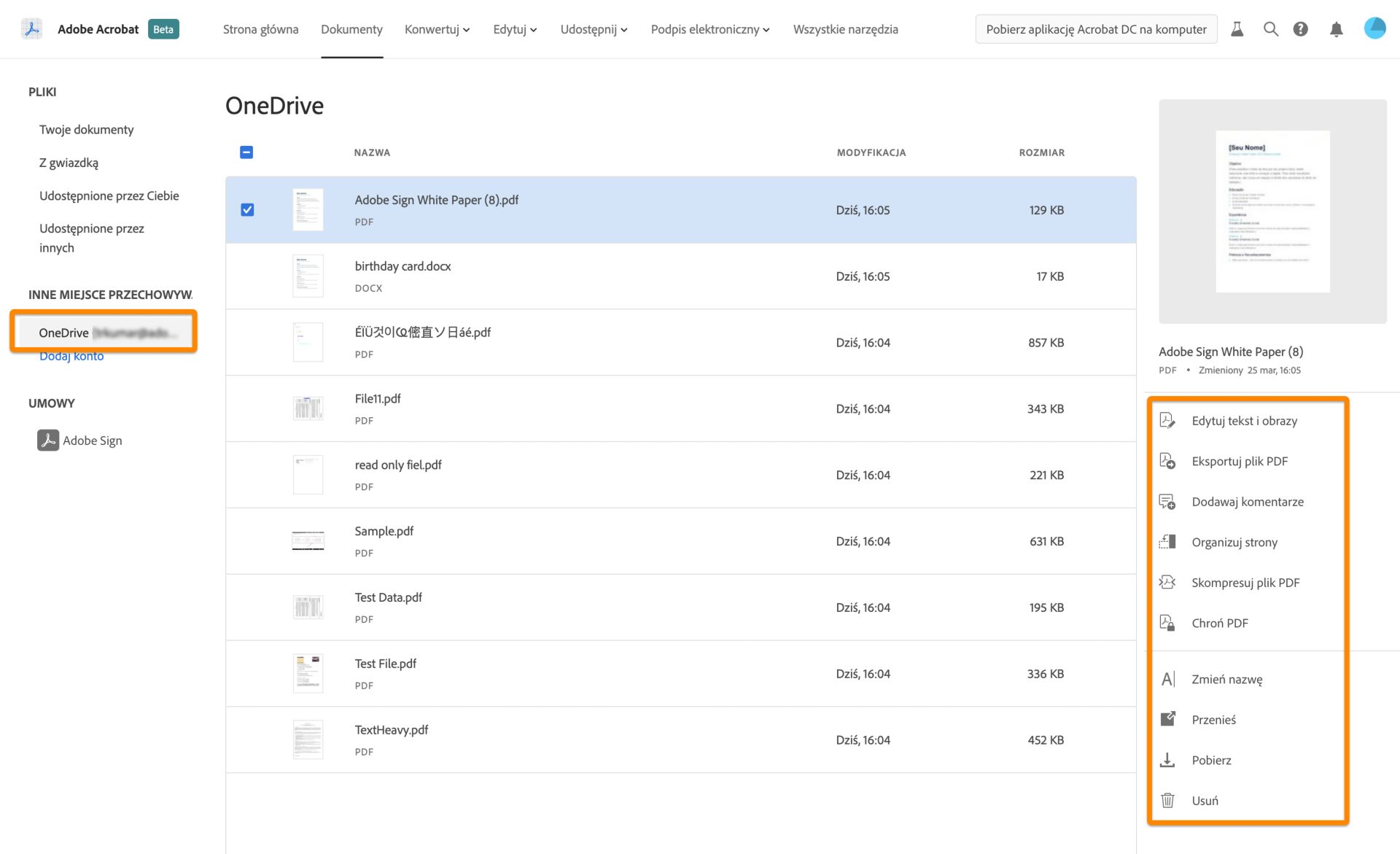1400x854 pixels.
Task: Click the birthday card.docx thumbnail
Action: (308, 276)
